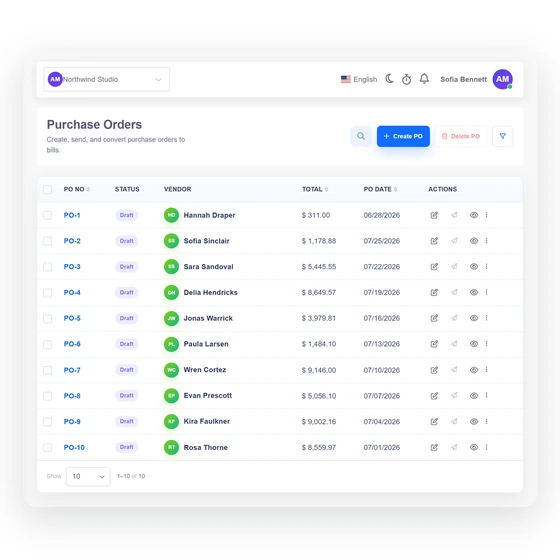Send PO-3 to Sara Sandoval
This screenshot has width=560, height=560.
click(454, 266)
